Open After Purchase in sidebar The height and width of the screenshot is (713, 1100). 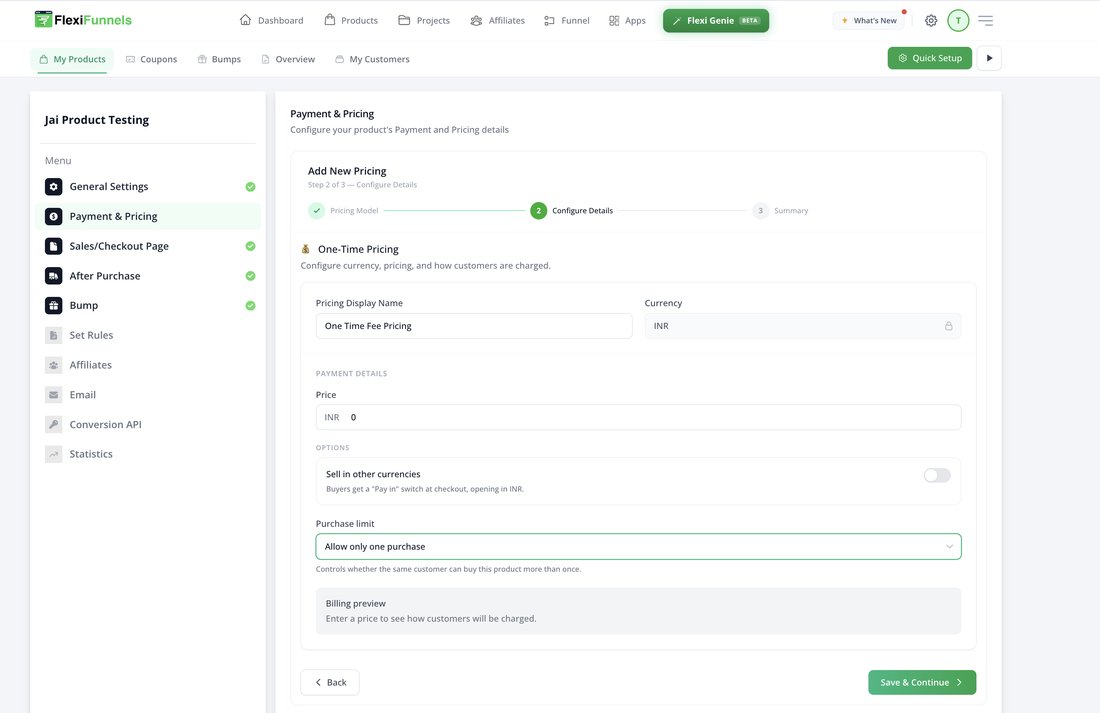pyautogui.click(x=147, y=276)
